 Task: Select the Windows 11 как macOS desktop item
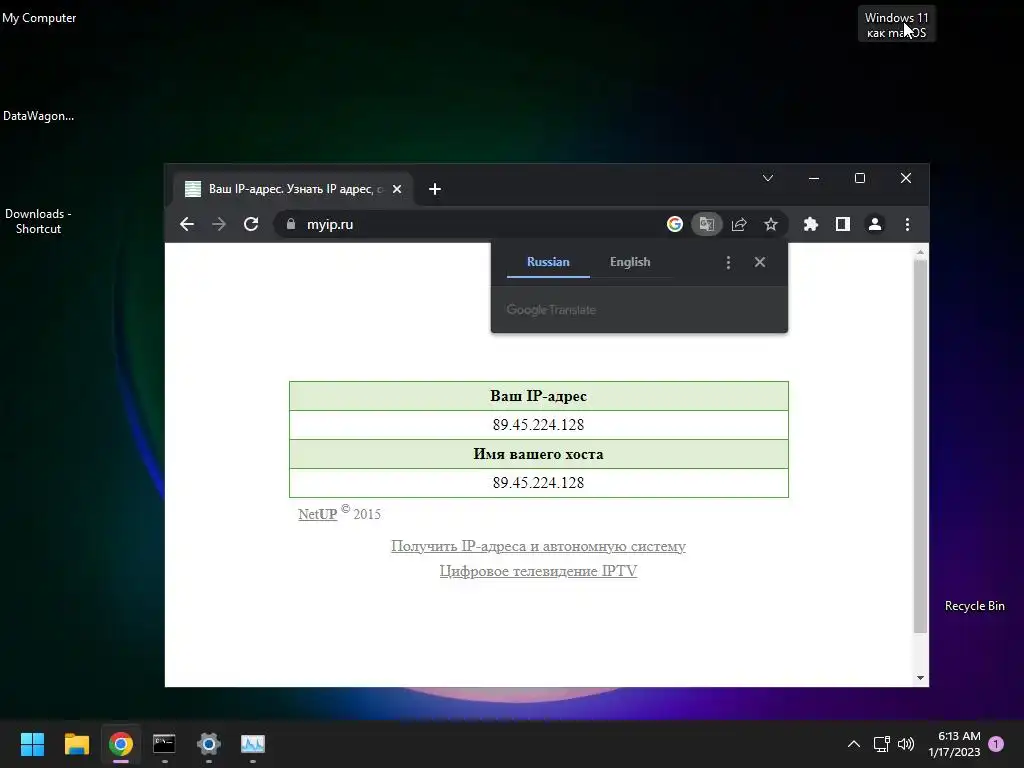click(897, 25)
